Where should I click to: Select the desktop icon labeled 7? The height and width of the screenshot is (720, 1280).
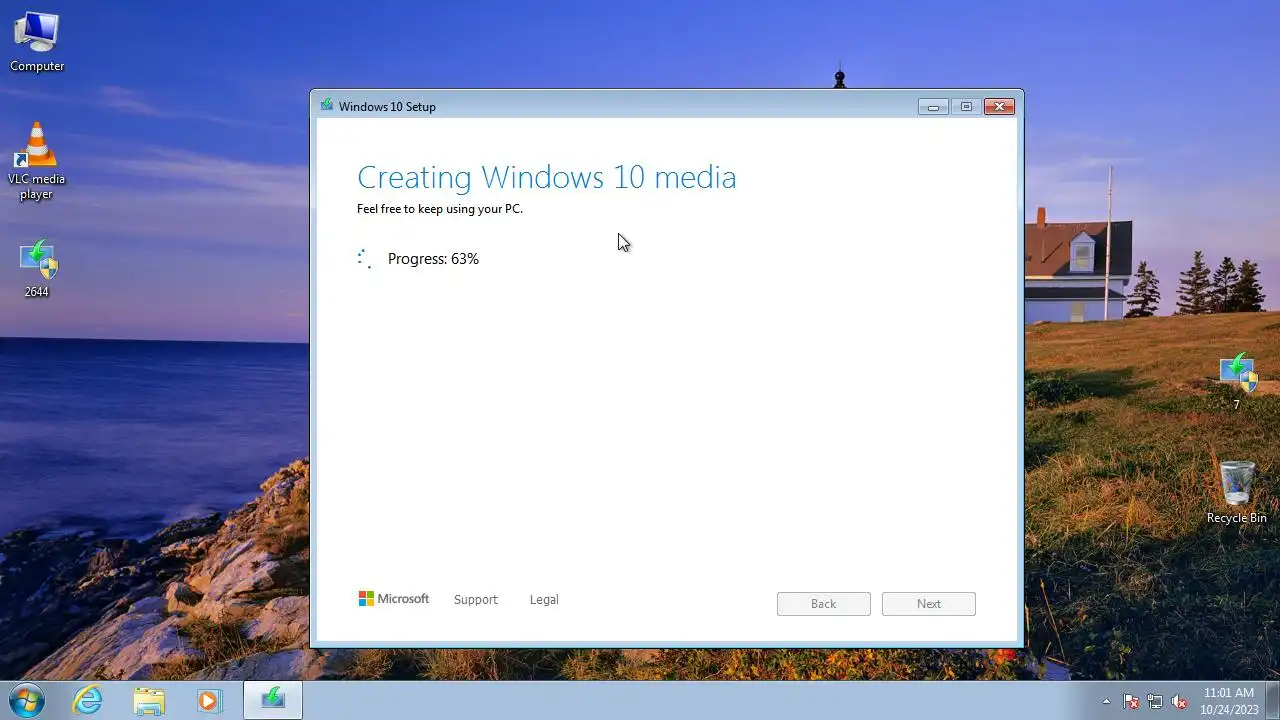point(1237,381)
